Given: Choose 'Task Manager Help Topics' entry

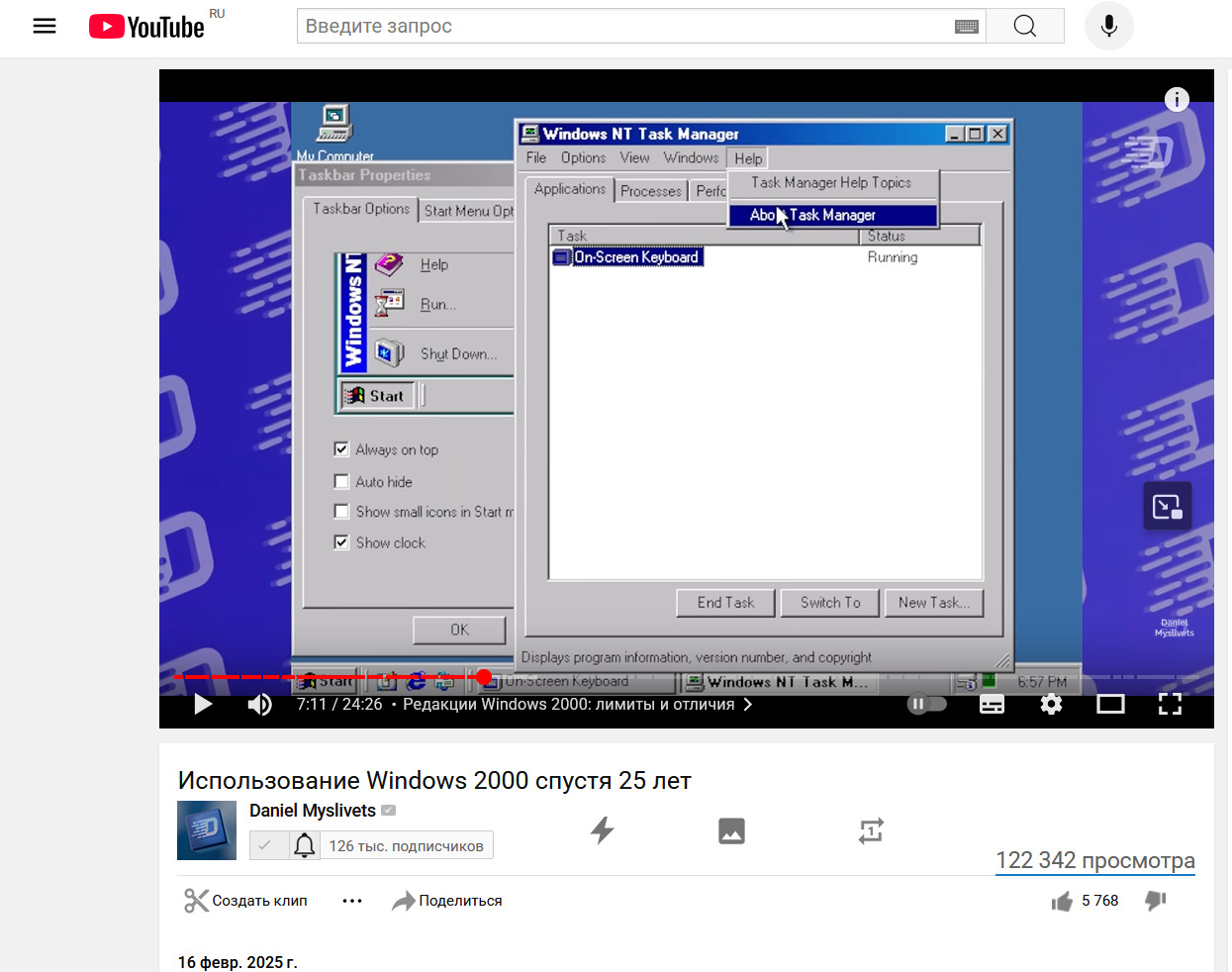Looking at the screenshot, I should tap(831, 182).
